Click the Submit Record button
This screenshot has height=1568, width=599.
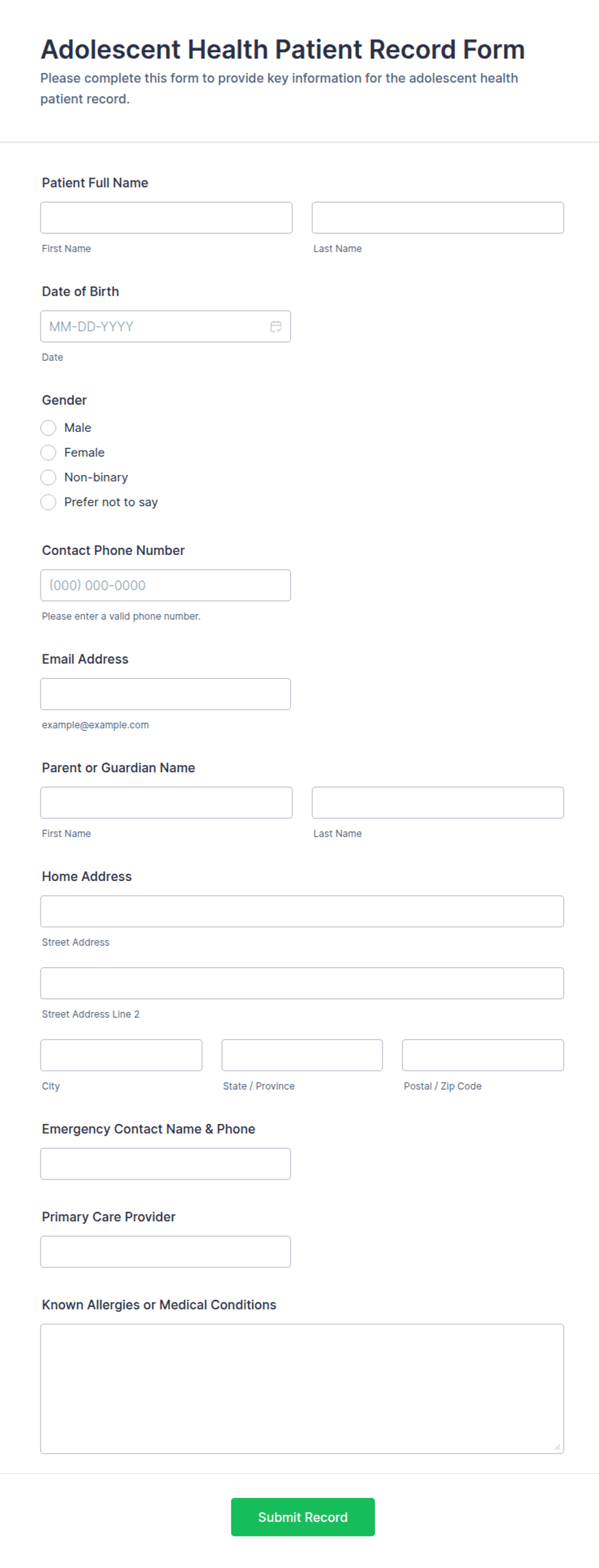click(303, 1517)
